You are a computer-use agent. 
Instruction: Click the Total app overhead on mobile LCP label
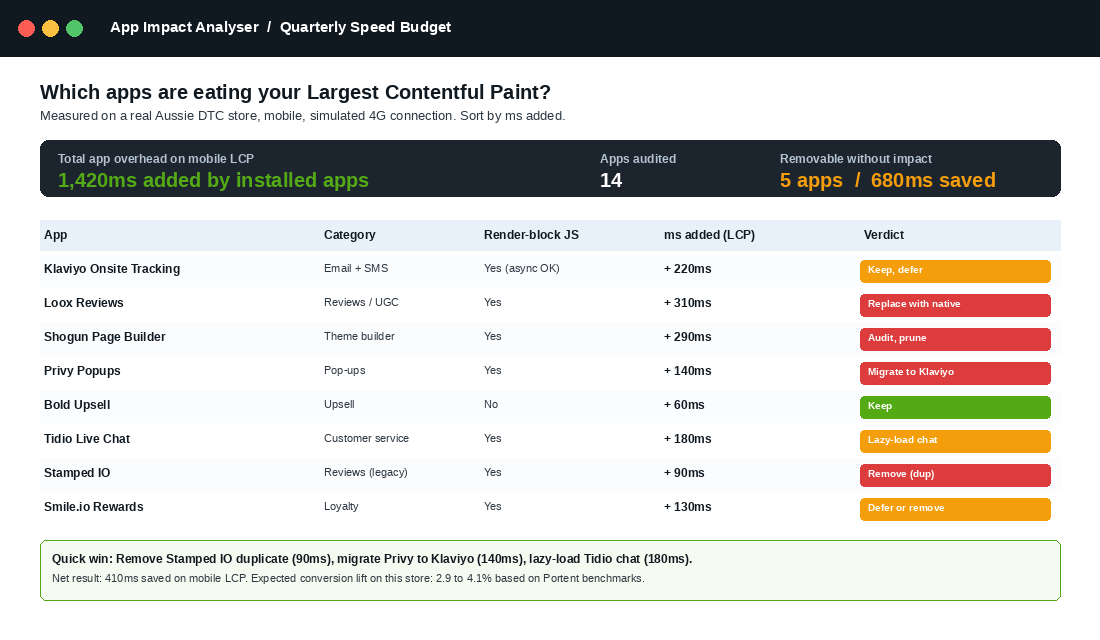156,159
